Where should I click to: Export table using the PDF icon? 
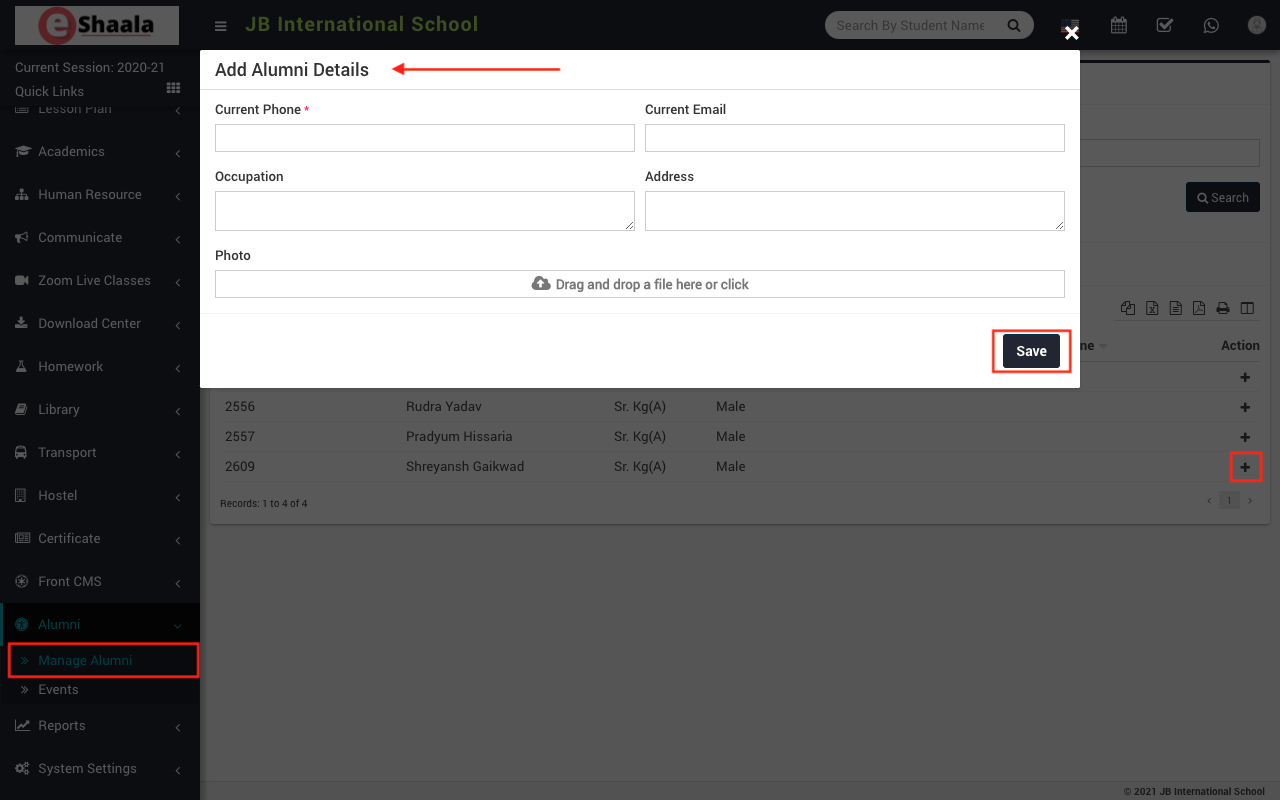coord(1198,309)
